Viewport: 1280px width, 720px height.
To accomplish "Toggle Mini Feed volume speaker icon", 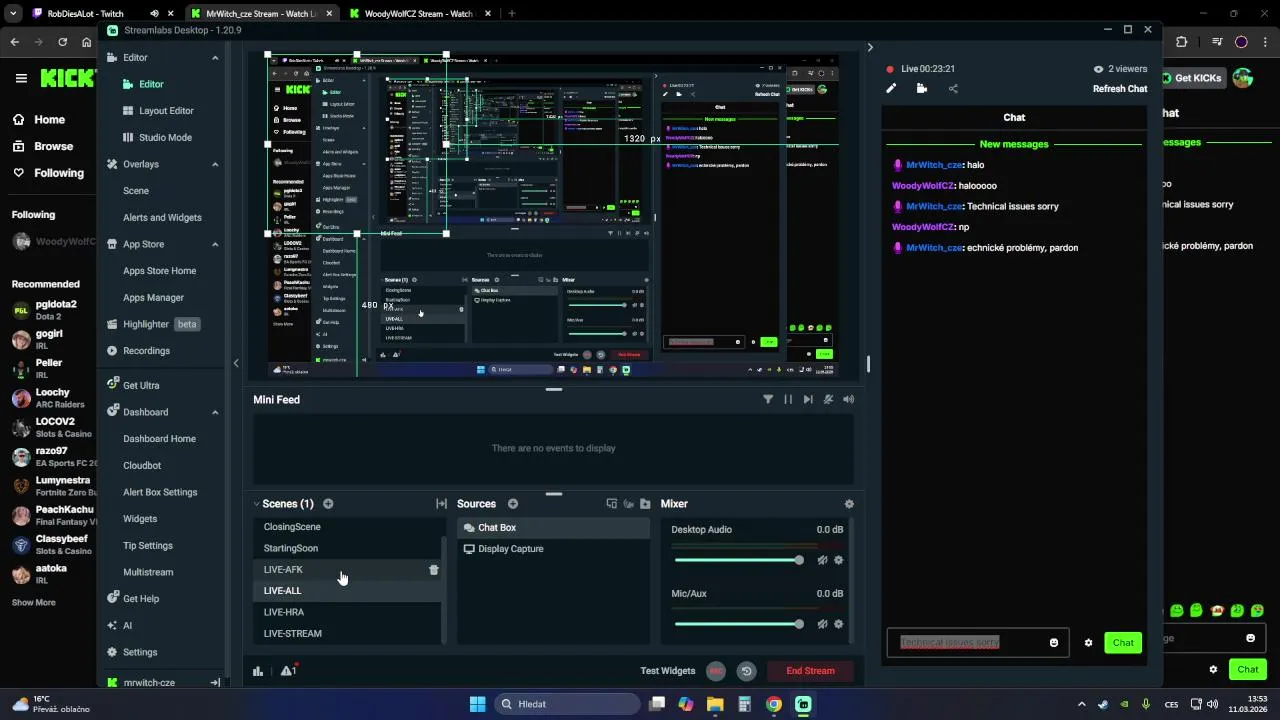I will 848,399.
